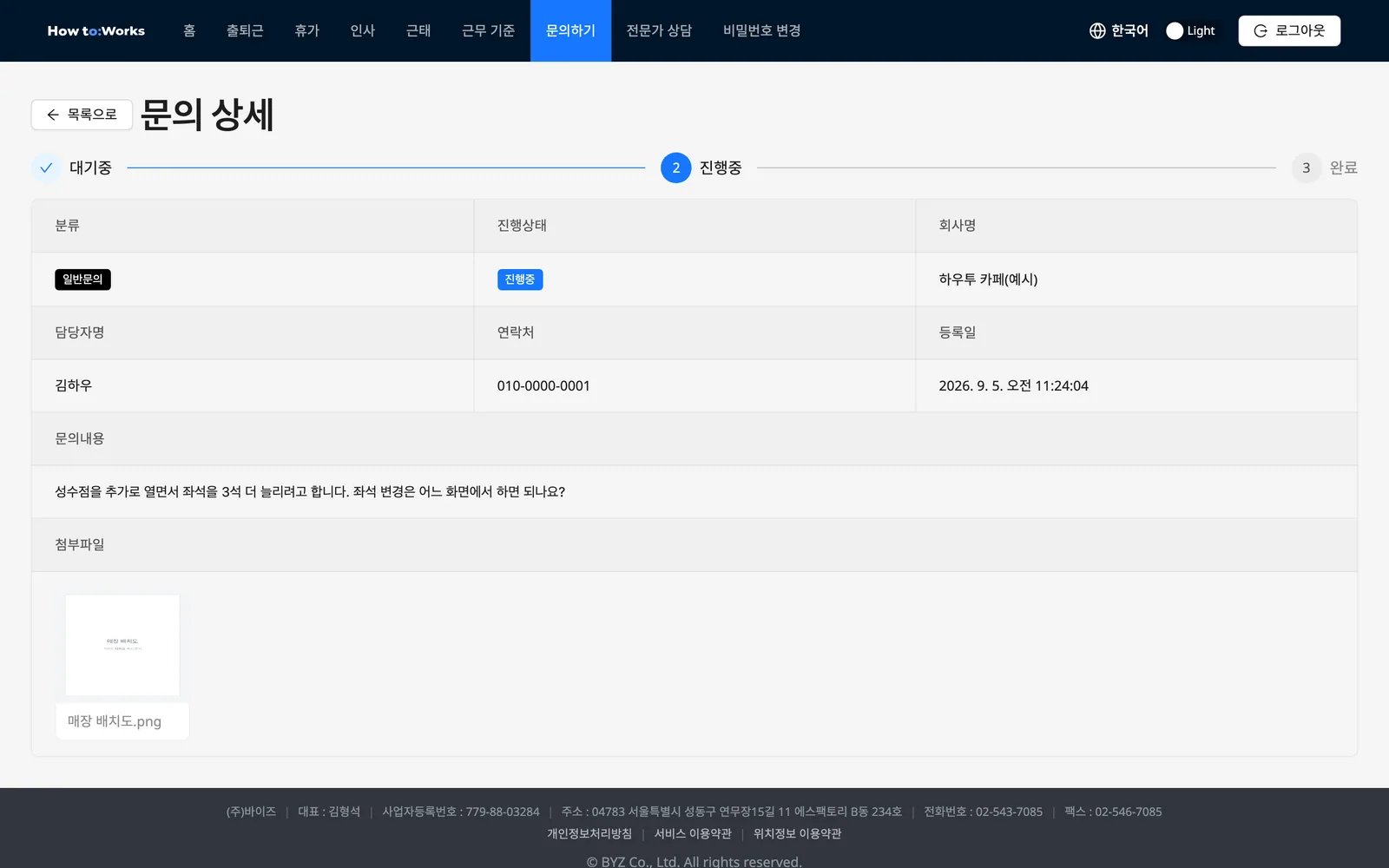Click the 매장 배치도.png file name
Viewport: 1389px width, 868px height.
[115, 721]
